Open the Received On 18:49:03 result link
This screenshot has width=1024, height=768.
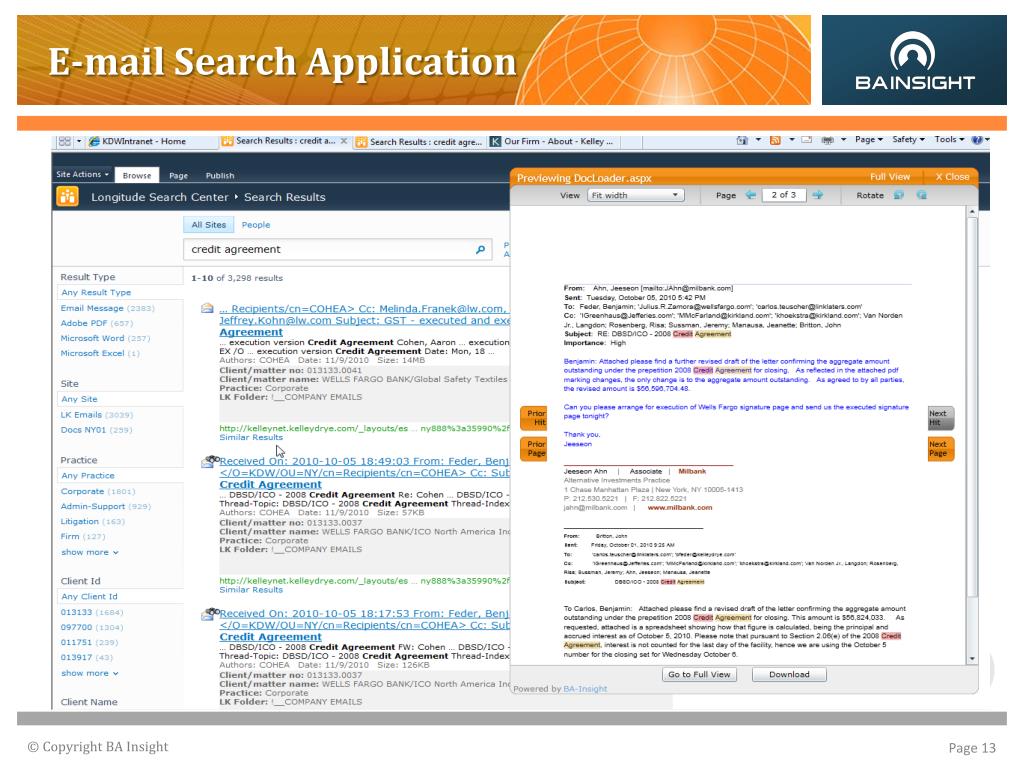pyautogui.click(x=364, y=473)
